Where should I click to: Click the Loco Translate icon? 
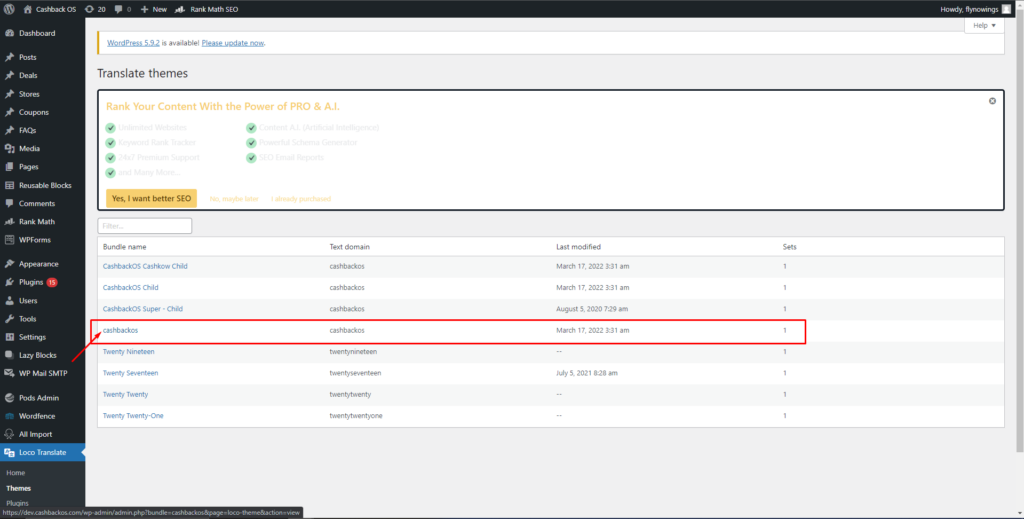[9, 452]
